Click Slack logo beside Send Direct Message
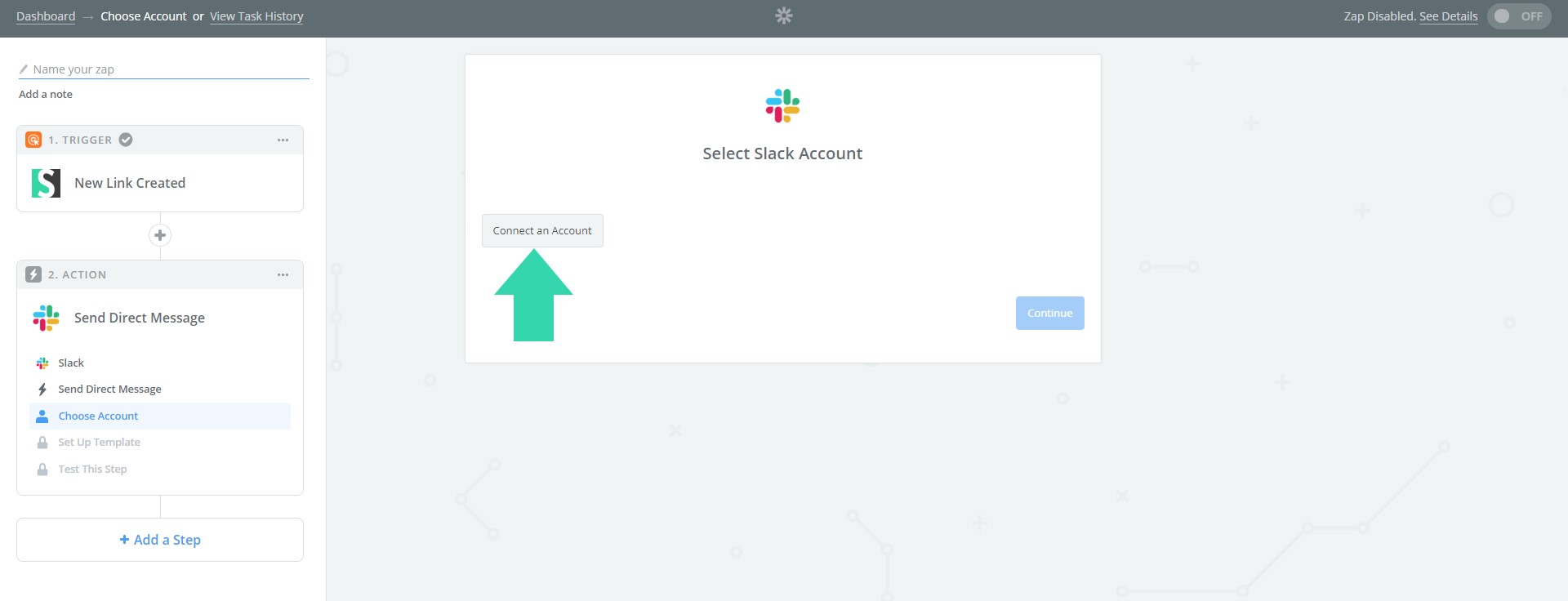The image size is (1568, 601). [x=46, y=318]
